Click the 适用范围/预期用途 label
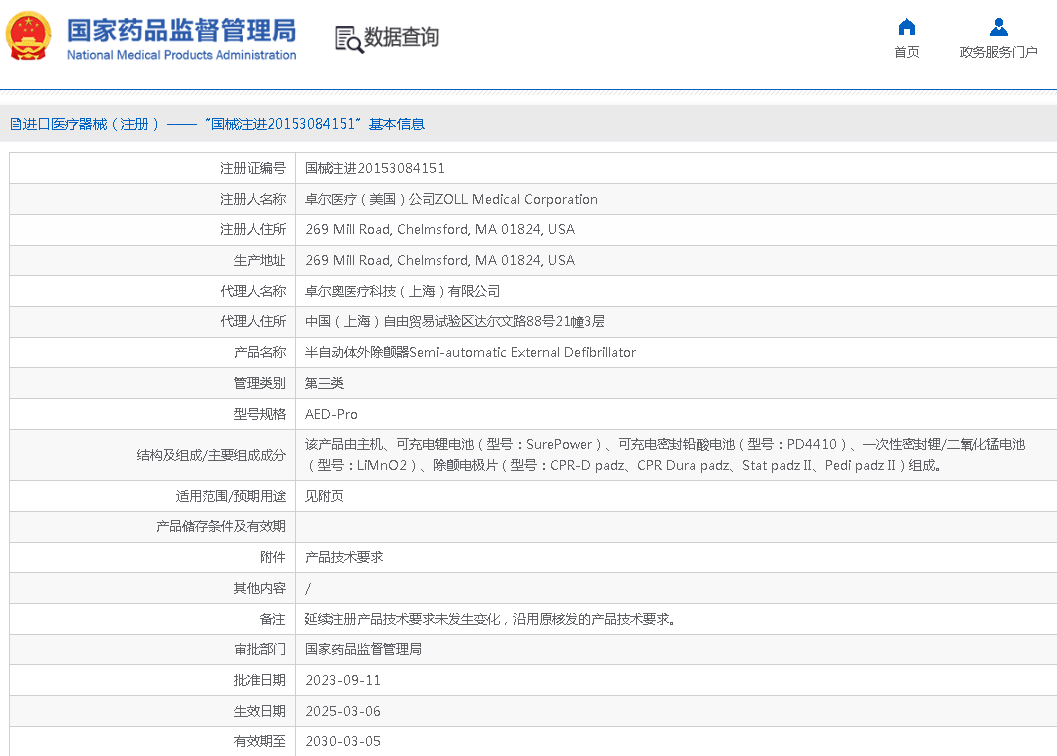1057x756 pixels. (231, 496)
